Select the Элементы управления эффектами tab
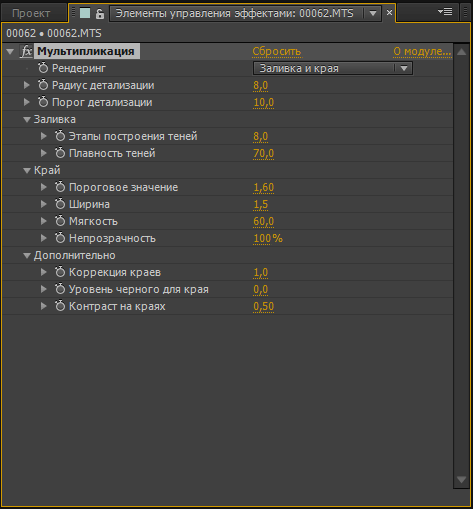The height and width of the screenshot is (509, 473). pyautogui.click(x=234, y=13)
